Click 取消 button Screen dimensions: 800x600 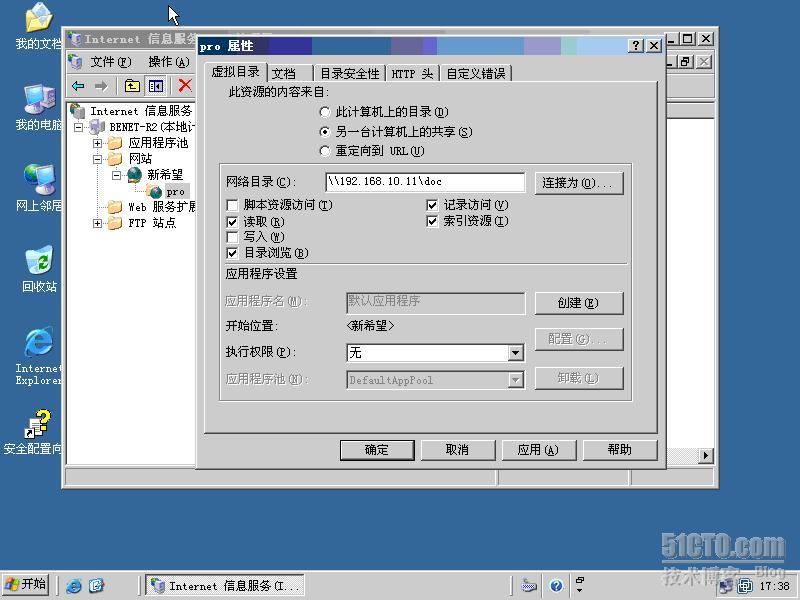[x=457, y=449]
